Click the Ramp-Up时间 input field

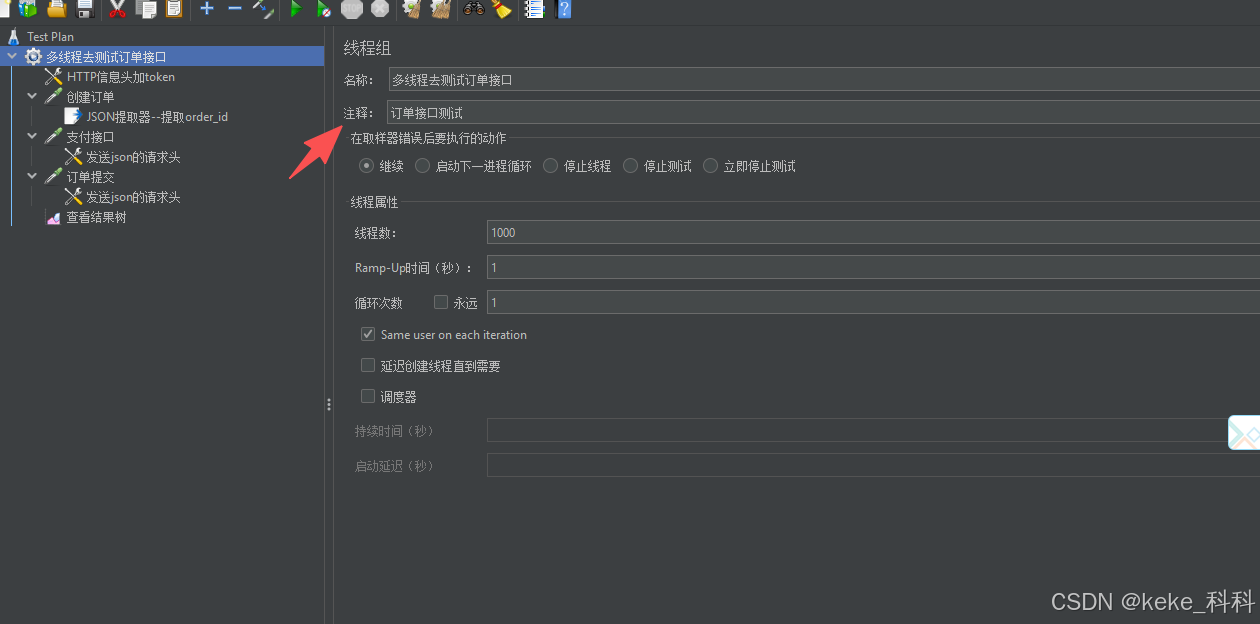(x=873, y=267)
